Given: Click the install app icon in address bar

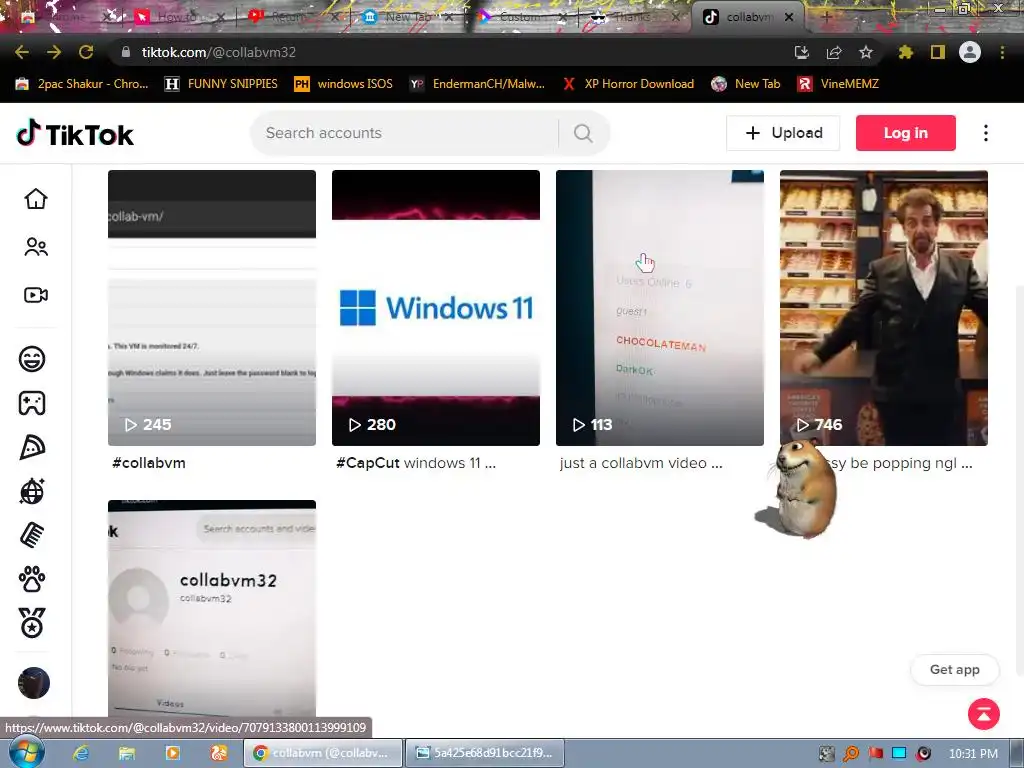Looking at the screenshot, I should (802, 52).
